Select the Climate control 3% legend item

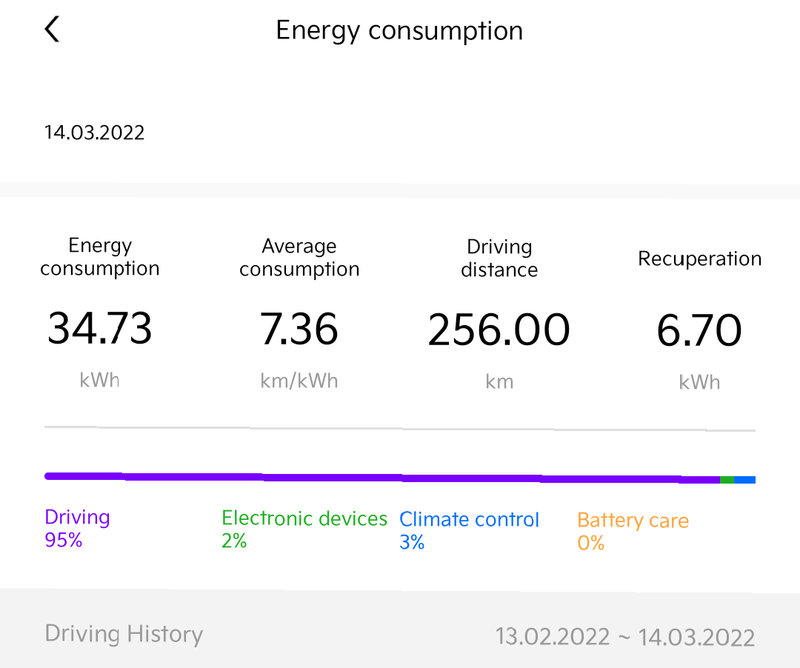pos(469,530)
